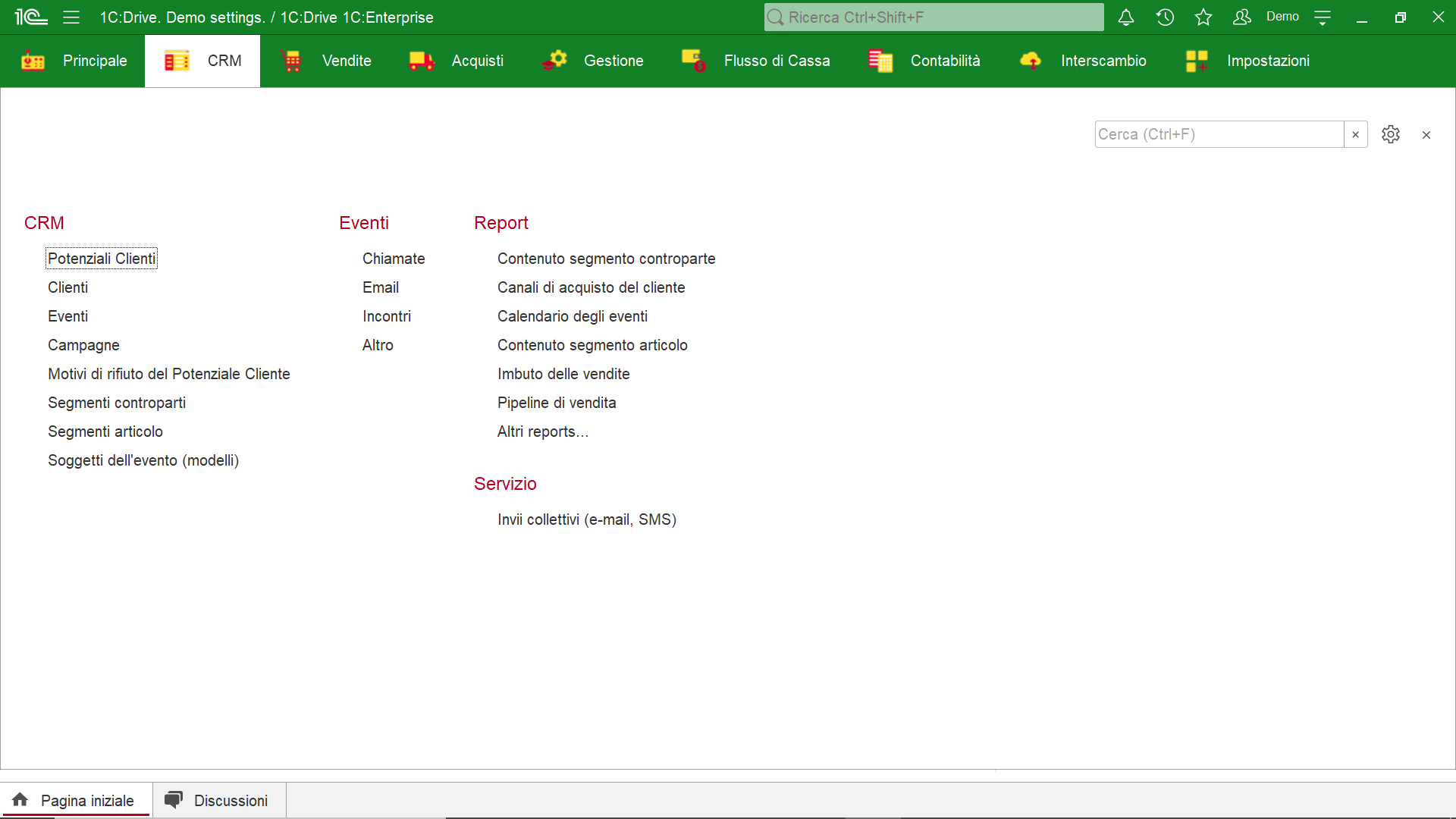
Task: Open Segmenti controparti
Action: [x=117, y=403]
